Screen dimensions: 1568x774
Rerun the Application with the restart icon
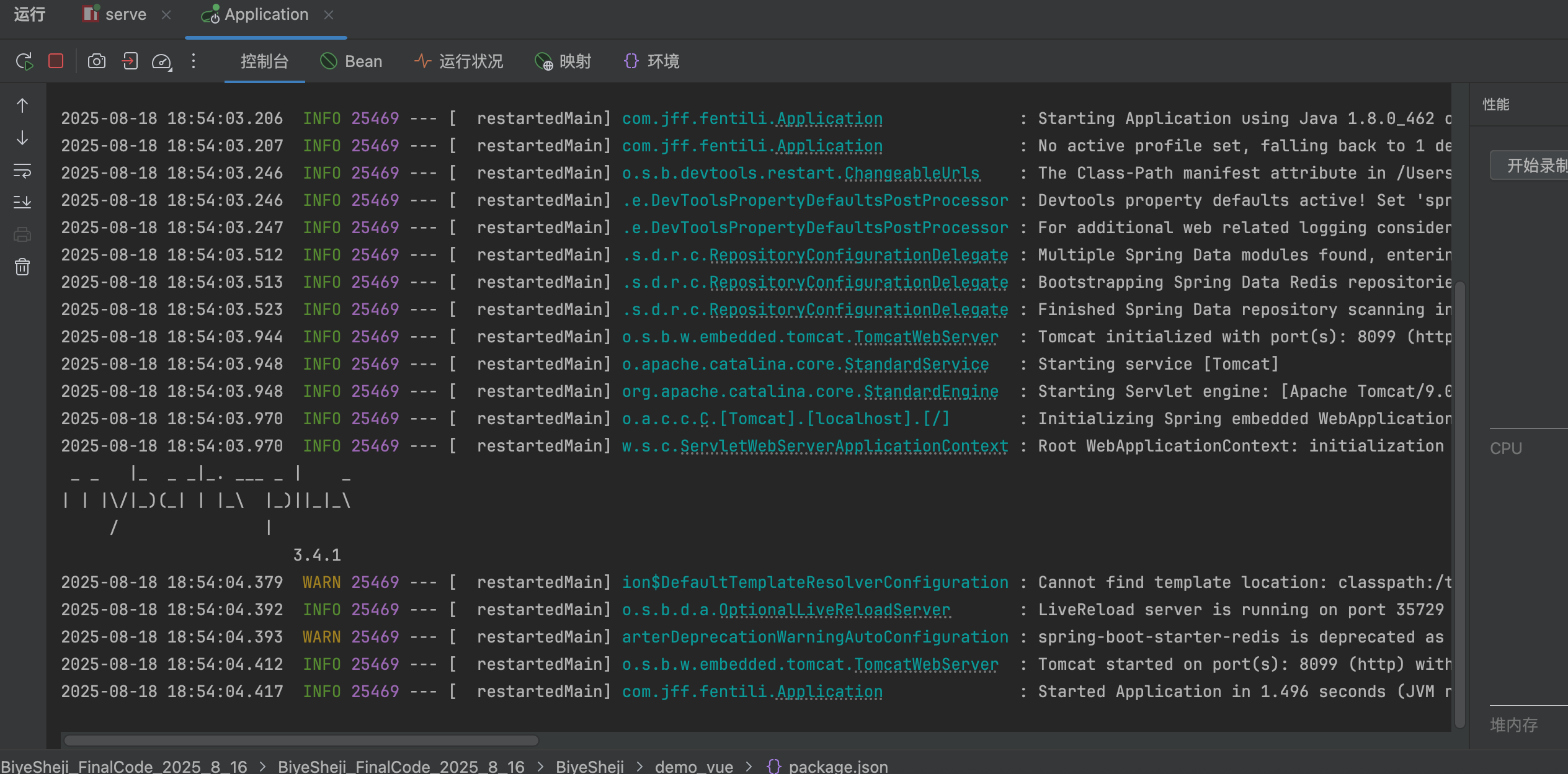24,61
